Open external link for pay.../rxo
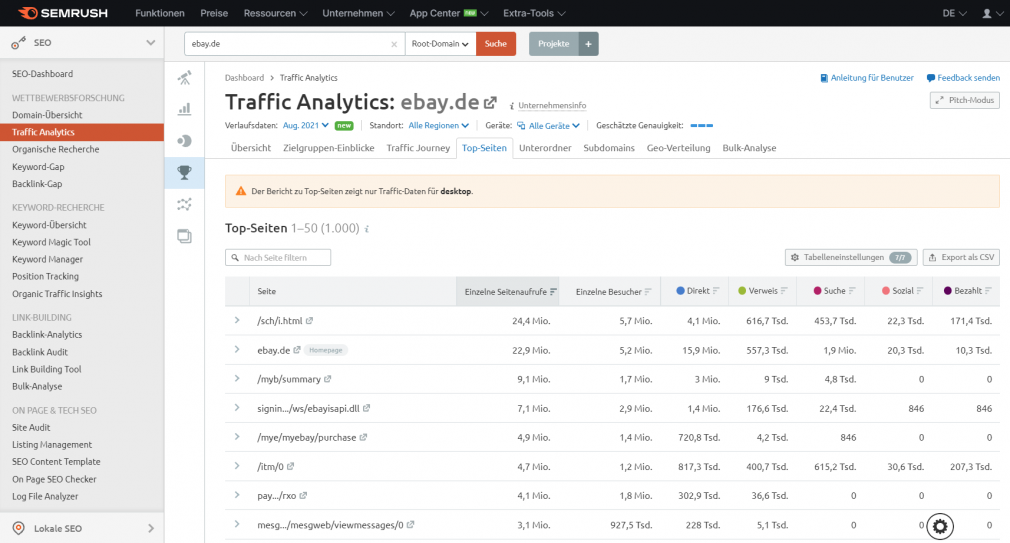Screen dimensions: 1010x543 pos(303,495)
